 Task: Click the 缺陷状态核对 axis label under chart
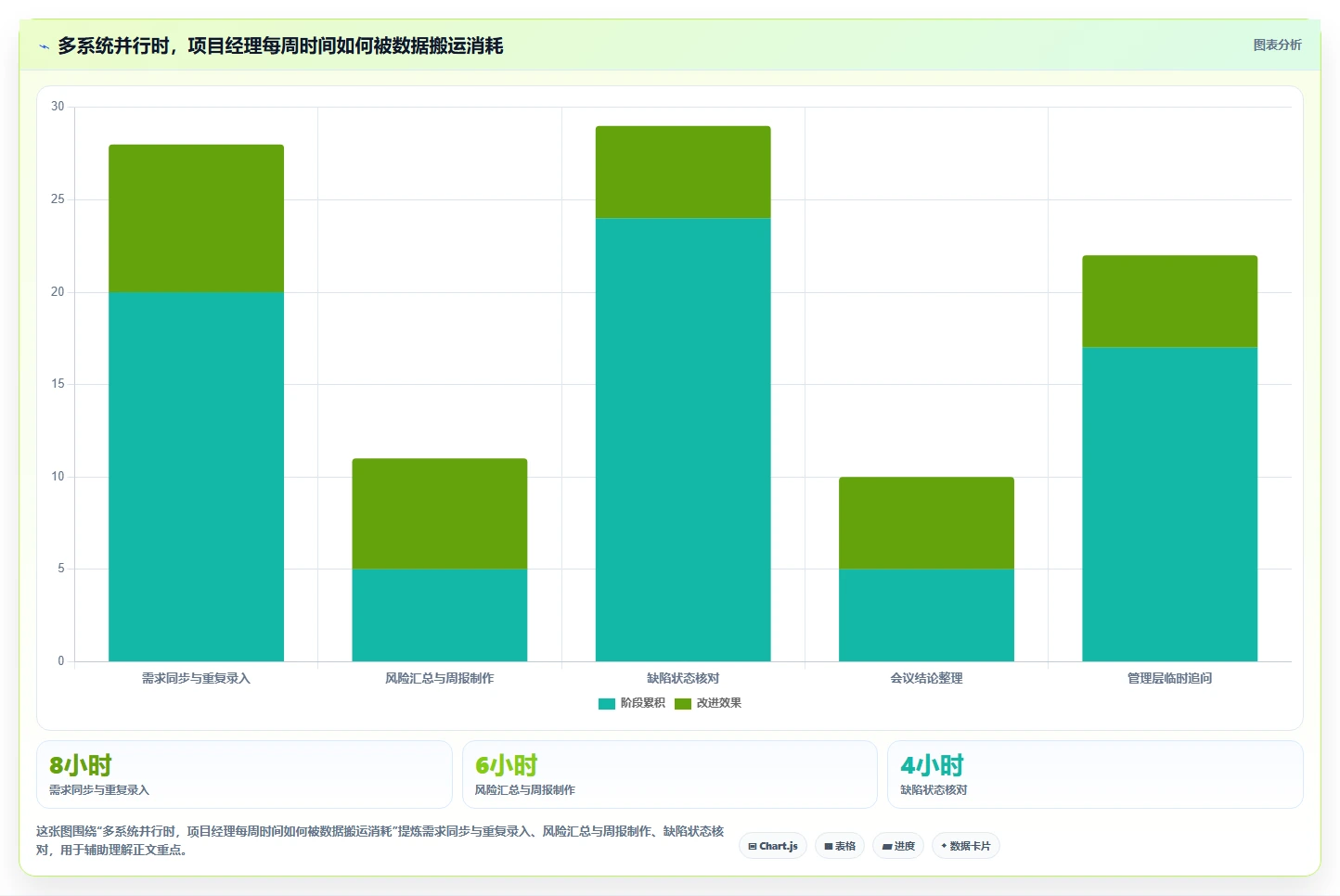point(683,678)
